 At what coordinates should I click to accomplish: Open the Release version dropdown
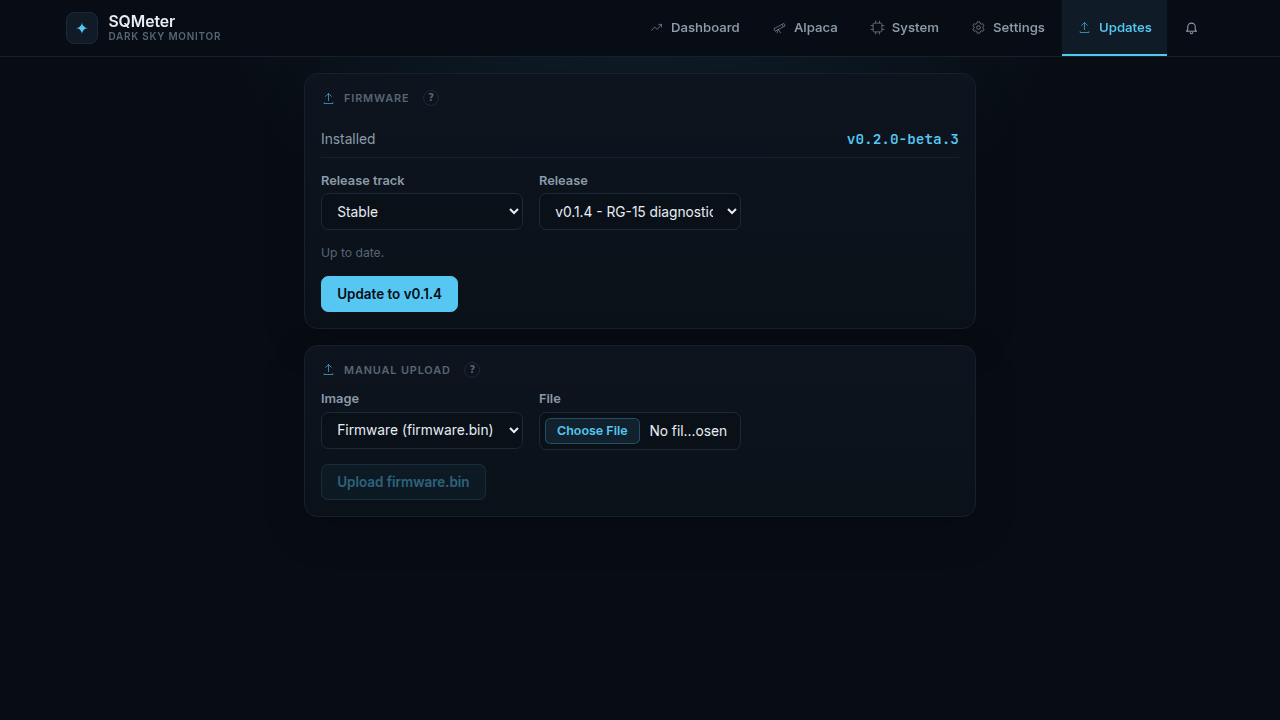point(640,212)
